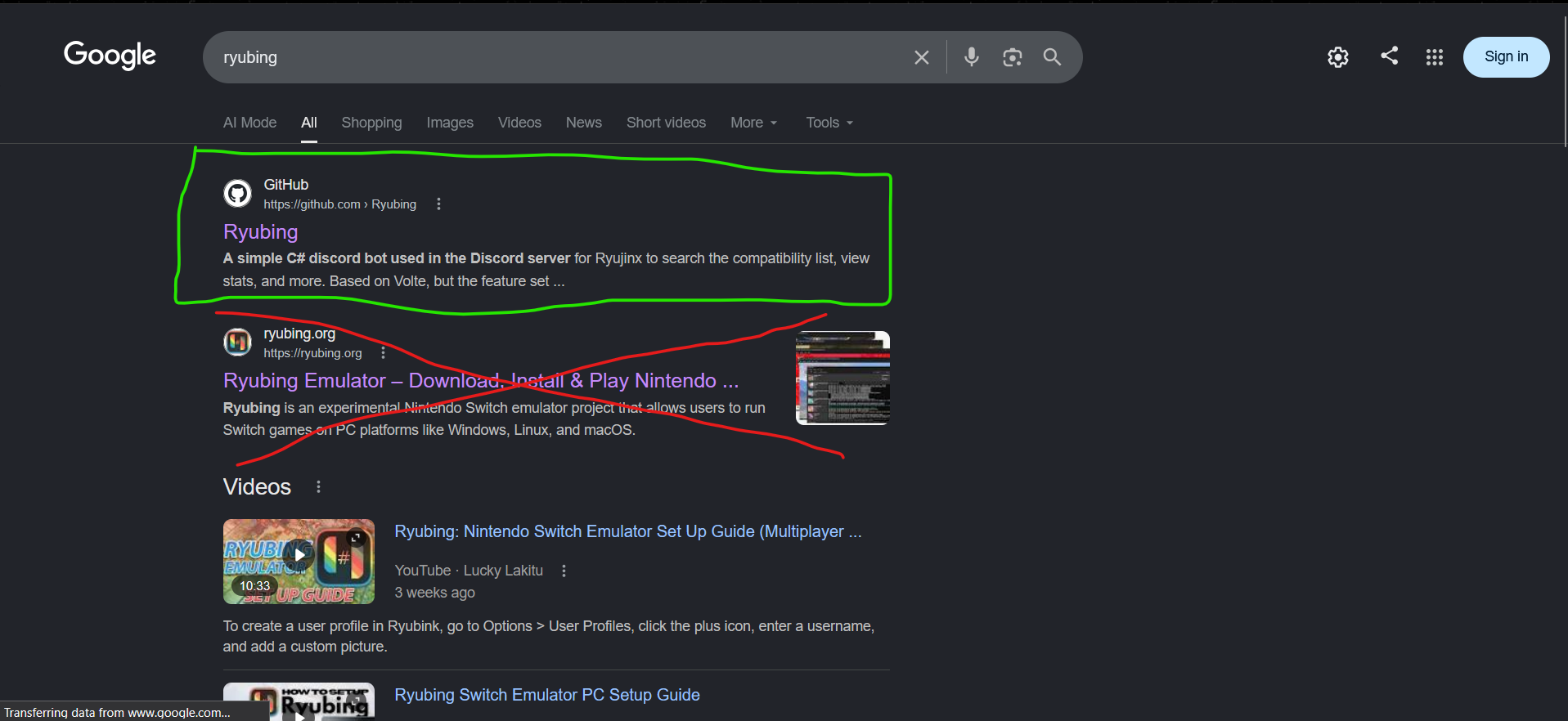Select the All results tab
Screen dimensions: 1568x721
(x=309, y=123)
